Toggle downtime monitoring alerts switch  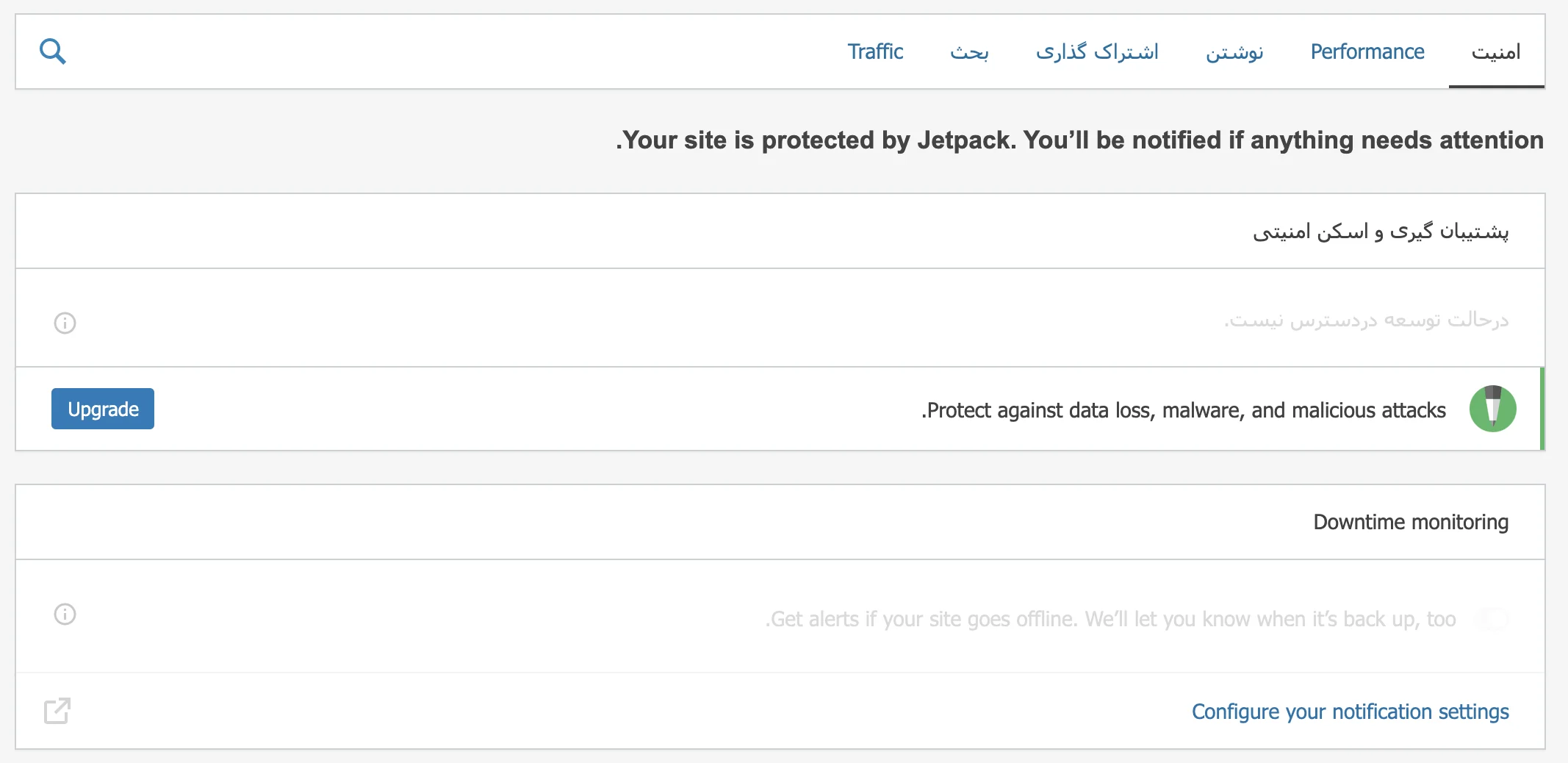click(x=1492, y=619)
